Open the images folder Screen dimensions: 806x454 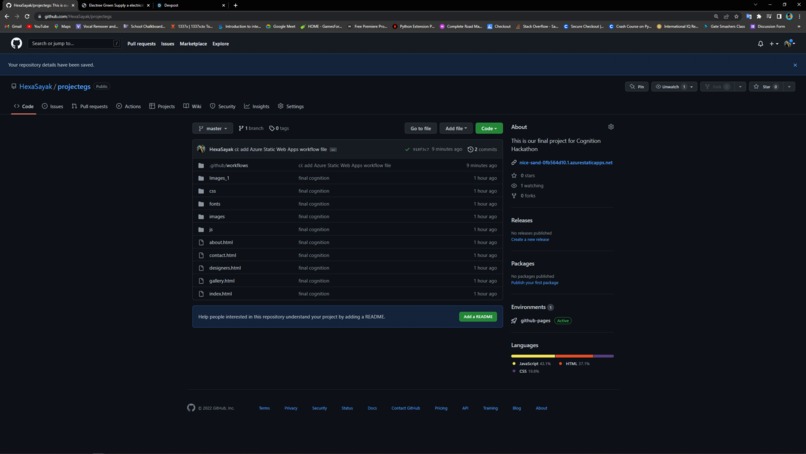217,217
